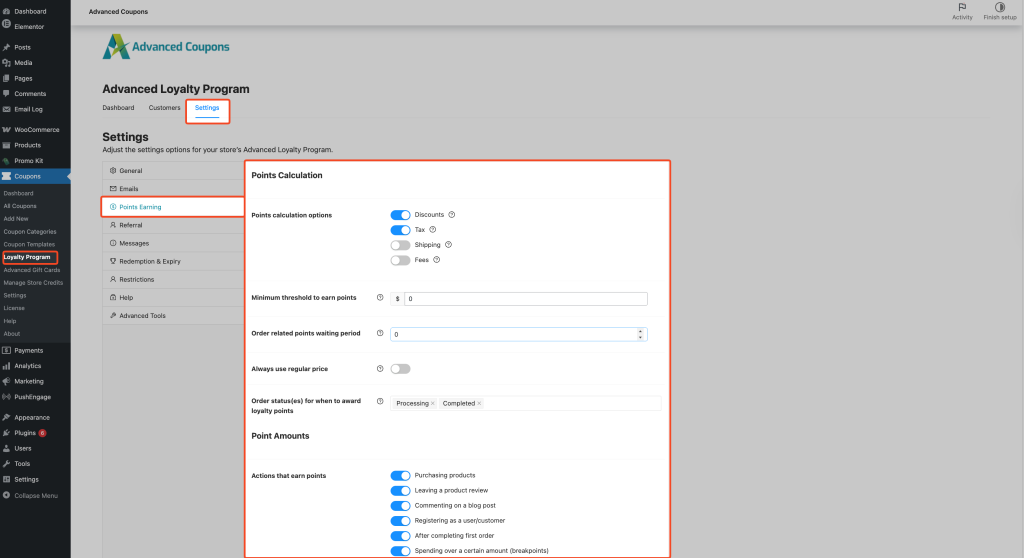Click the Products sidebar icon

[7, 145]
